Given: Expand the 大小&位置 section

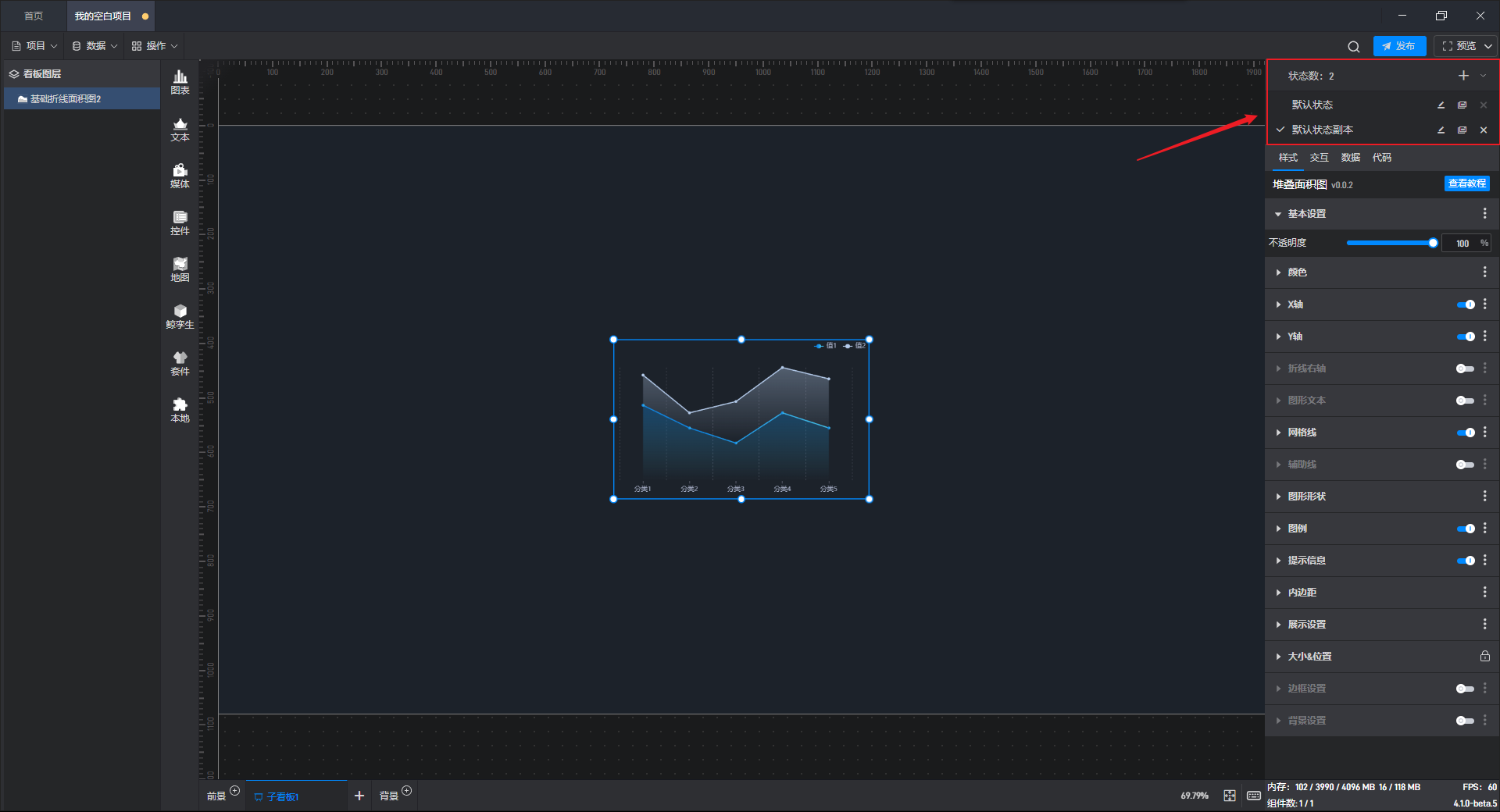Looking at the screenshot, I should (x=1278, y=657).
